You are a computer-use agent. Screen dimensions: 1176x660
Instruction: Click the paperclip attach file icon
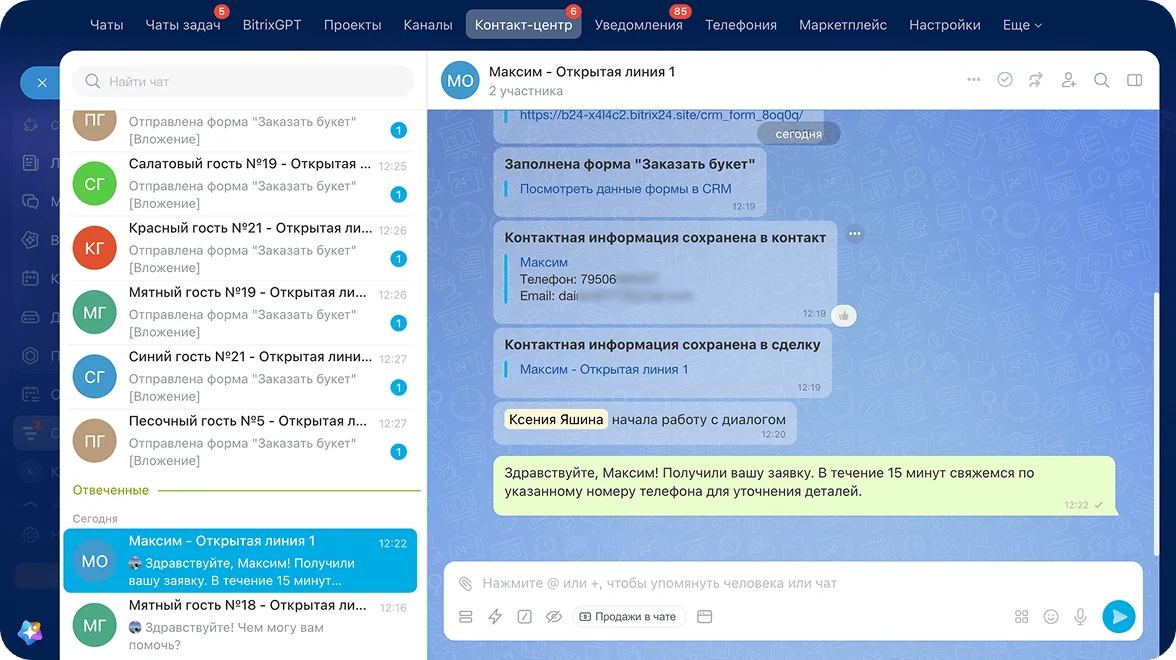point(466,584)
